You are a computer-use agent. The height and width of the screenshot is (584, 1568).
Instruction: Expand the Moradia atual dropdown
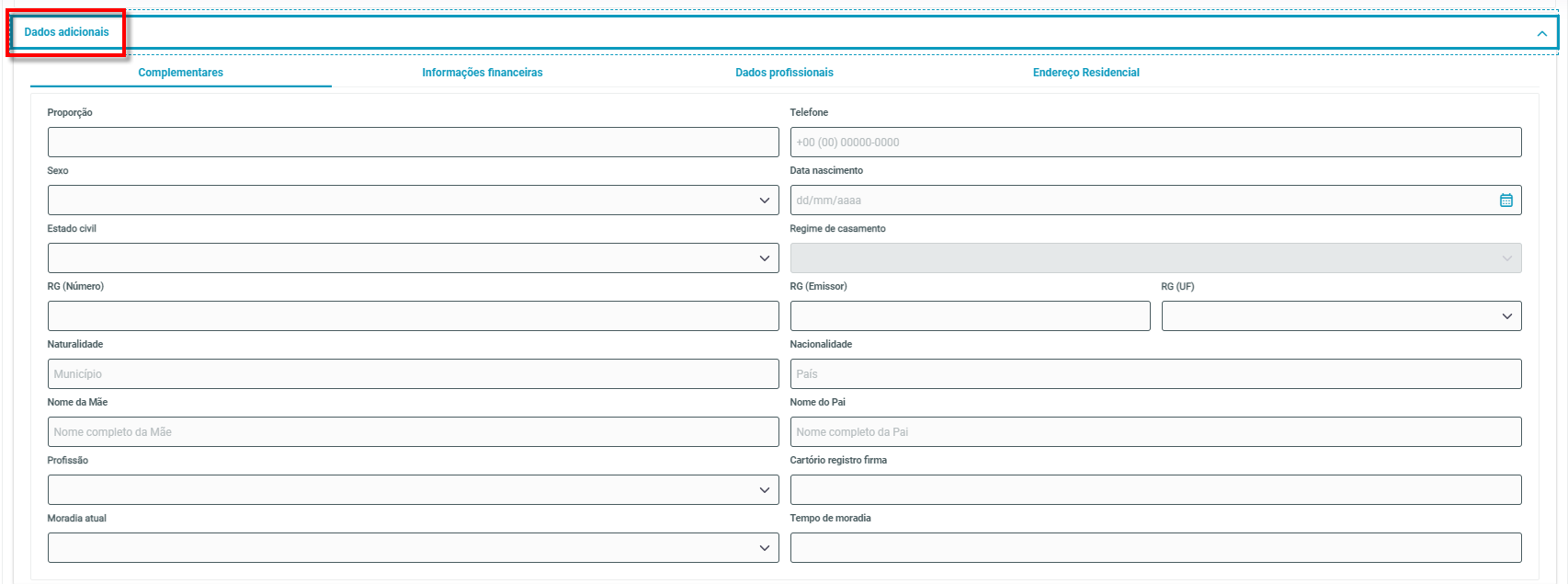tap(413, 548)
